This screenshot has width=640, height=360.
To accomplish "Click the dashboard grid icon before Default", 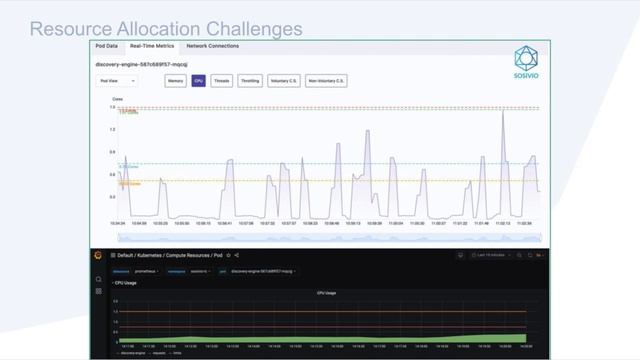I will point(113,256).
